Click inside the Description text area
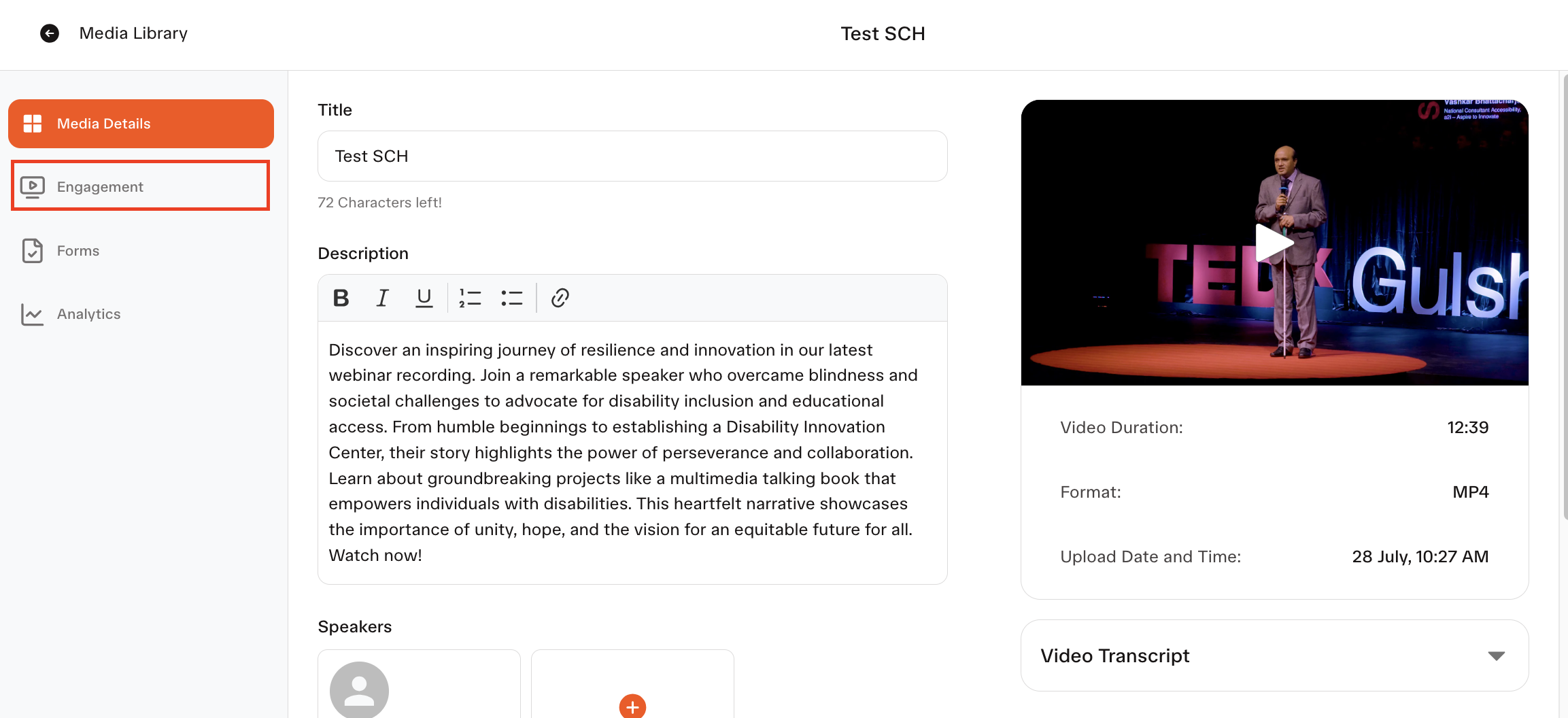 (632, 452)
